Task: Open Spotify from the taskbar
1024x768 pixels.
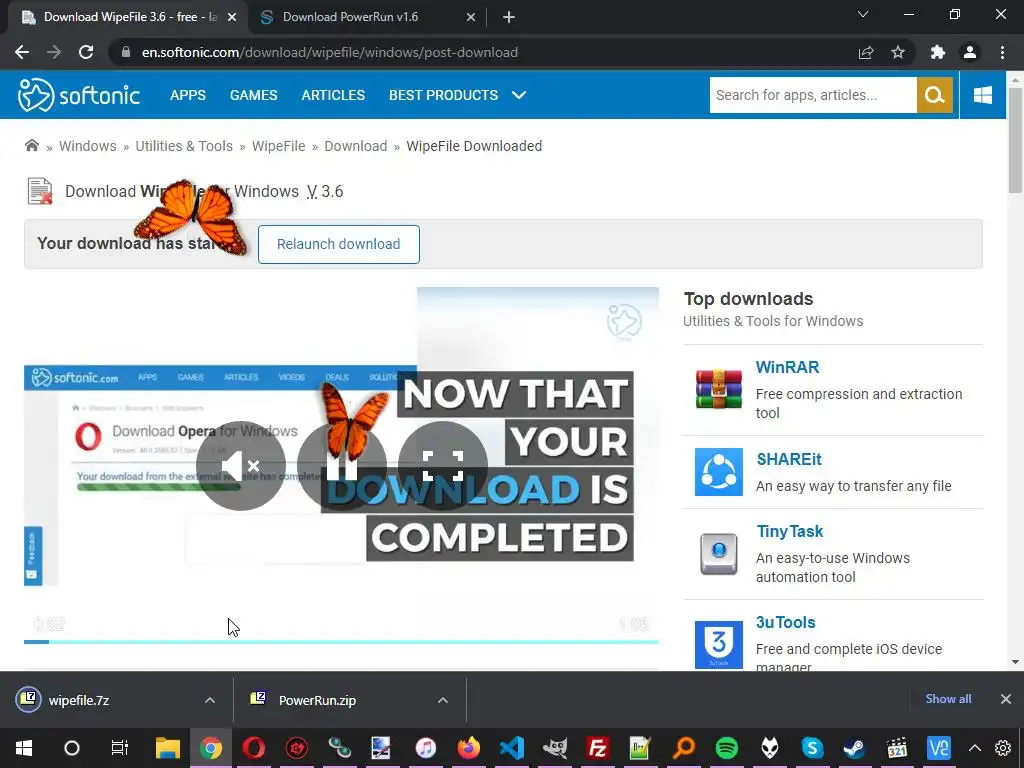Action: pos(726,748)
